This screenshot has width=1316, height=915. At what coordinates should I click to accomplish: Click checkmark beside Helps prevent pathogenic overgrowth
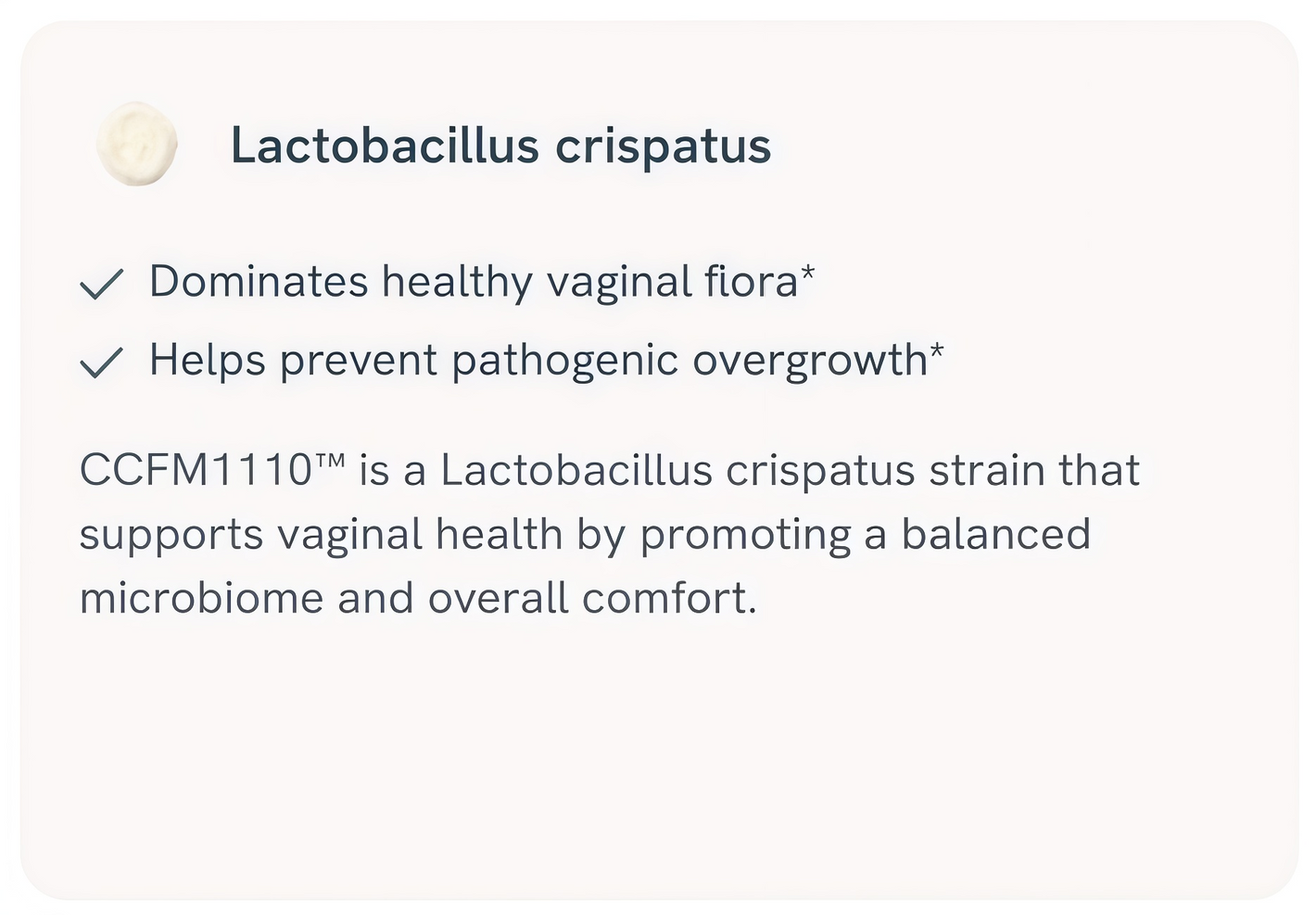102,362
